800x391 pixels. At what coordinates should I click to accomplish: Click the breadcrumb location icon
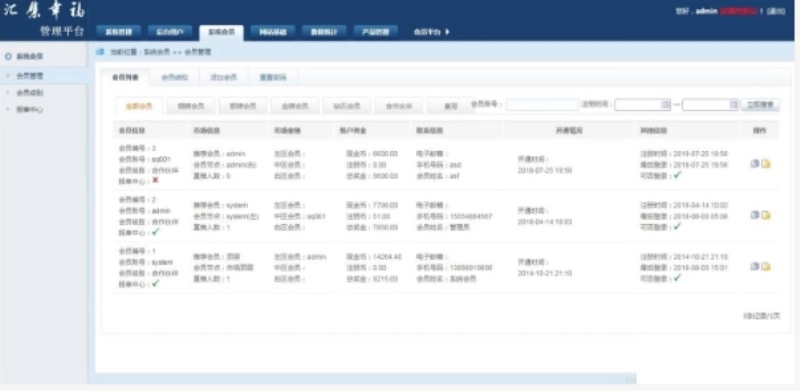pos(101,52)
